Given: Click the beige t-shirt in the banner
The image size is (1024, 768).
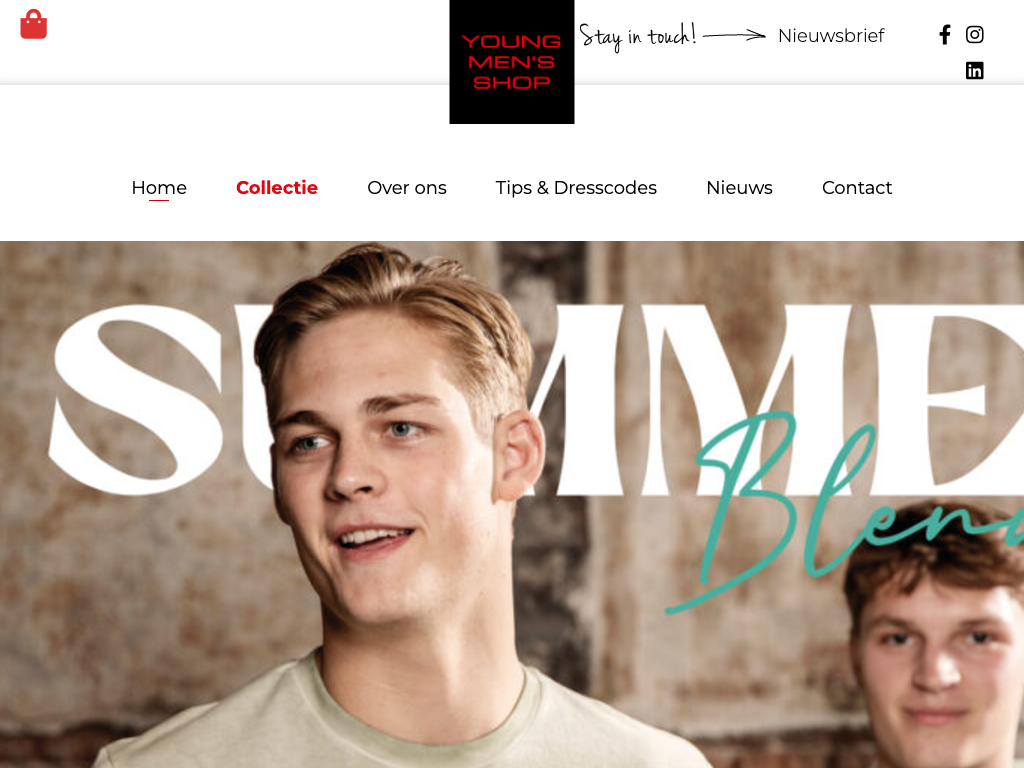Looking at the screenshot, I should click(405, 725).
